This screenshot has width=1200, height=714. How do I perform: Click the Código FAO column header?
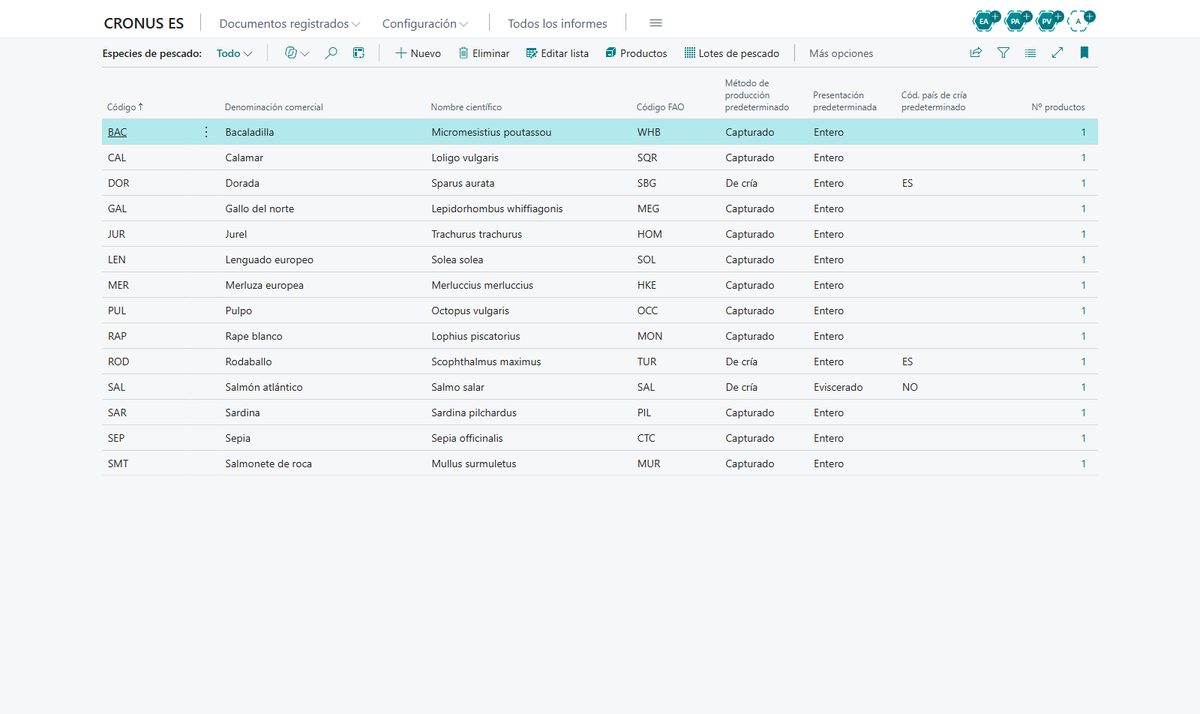[660, 107]
